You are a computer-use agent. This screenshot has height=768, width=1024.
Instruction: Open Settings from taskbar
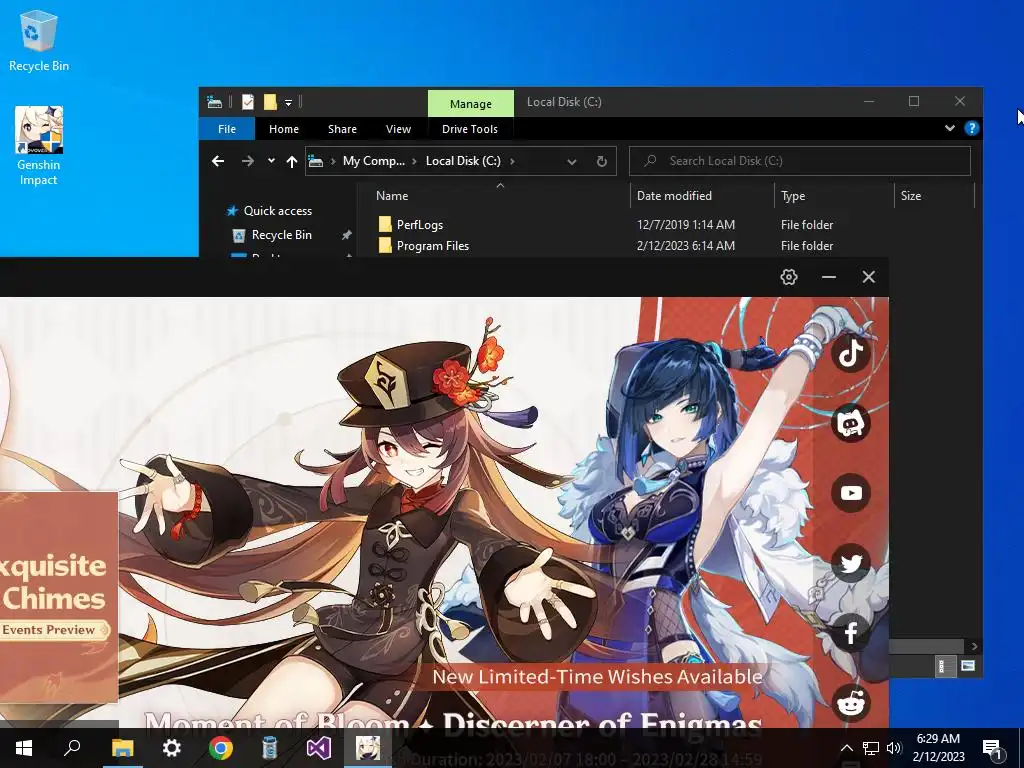(171, 748)
